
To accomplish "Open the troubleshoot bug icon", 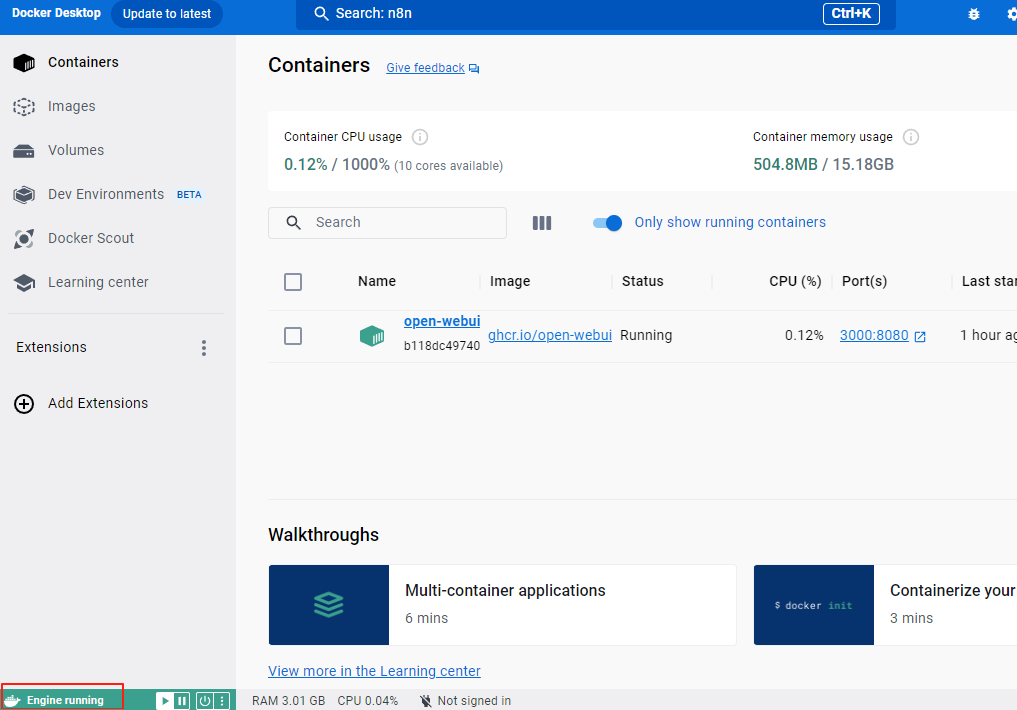I will pos(974,14).
